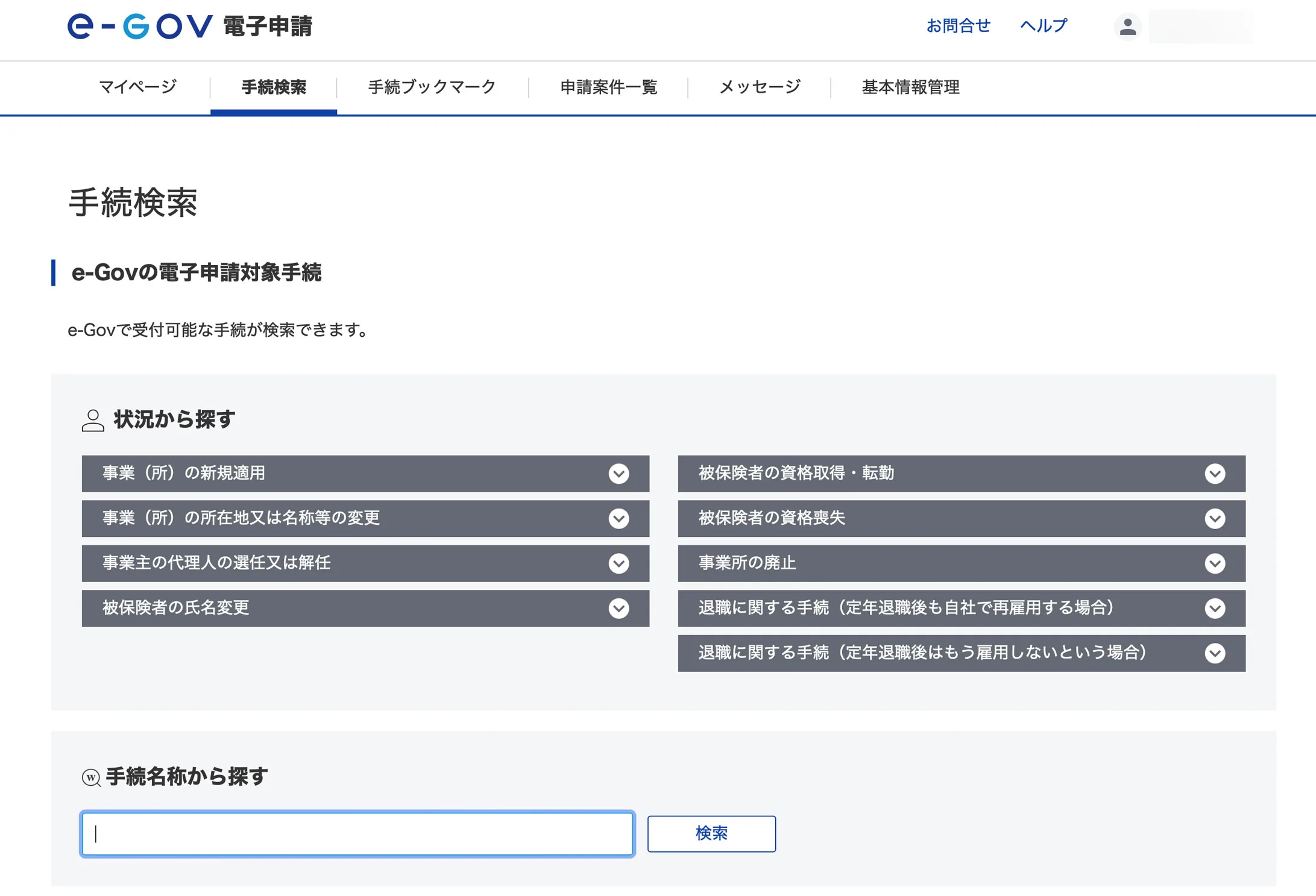Open the user account avatar icon

pyautogui.click(x=1128, y=27)
